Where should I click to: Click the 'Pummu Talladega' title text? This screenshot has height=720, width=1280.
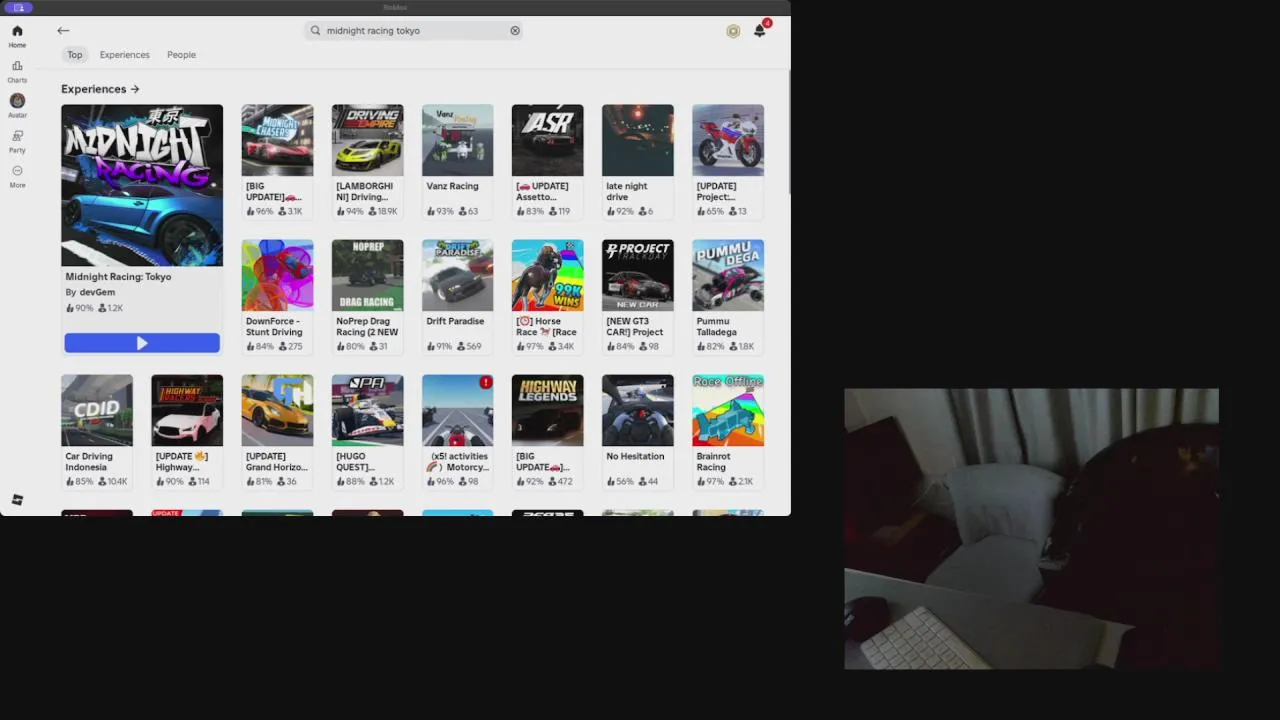click(x=716, y=327)
